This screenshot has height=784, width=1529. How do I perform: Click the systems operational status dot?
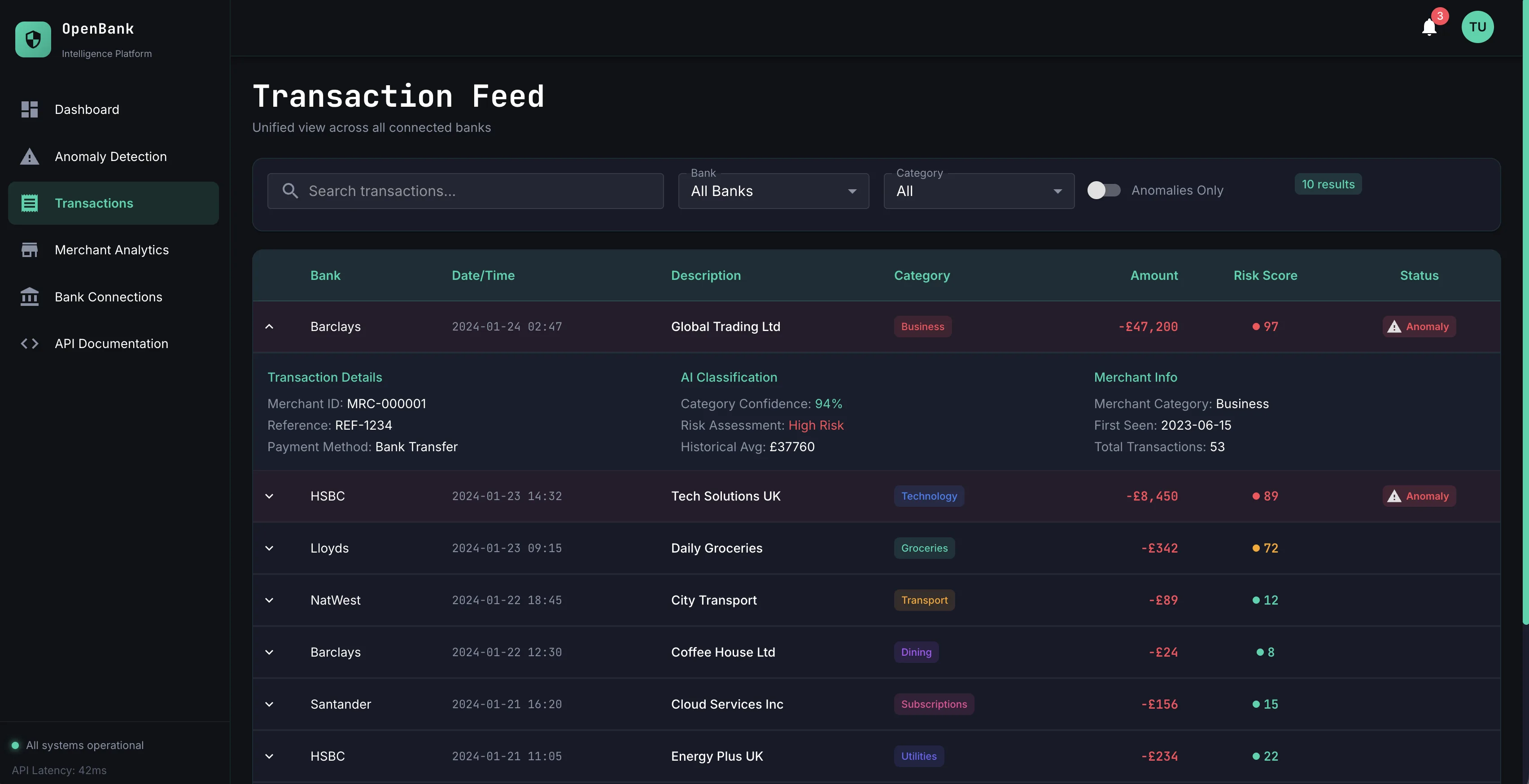[15, 745]
